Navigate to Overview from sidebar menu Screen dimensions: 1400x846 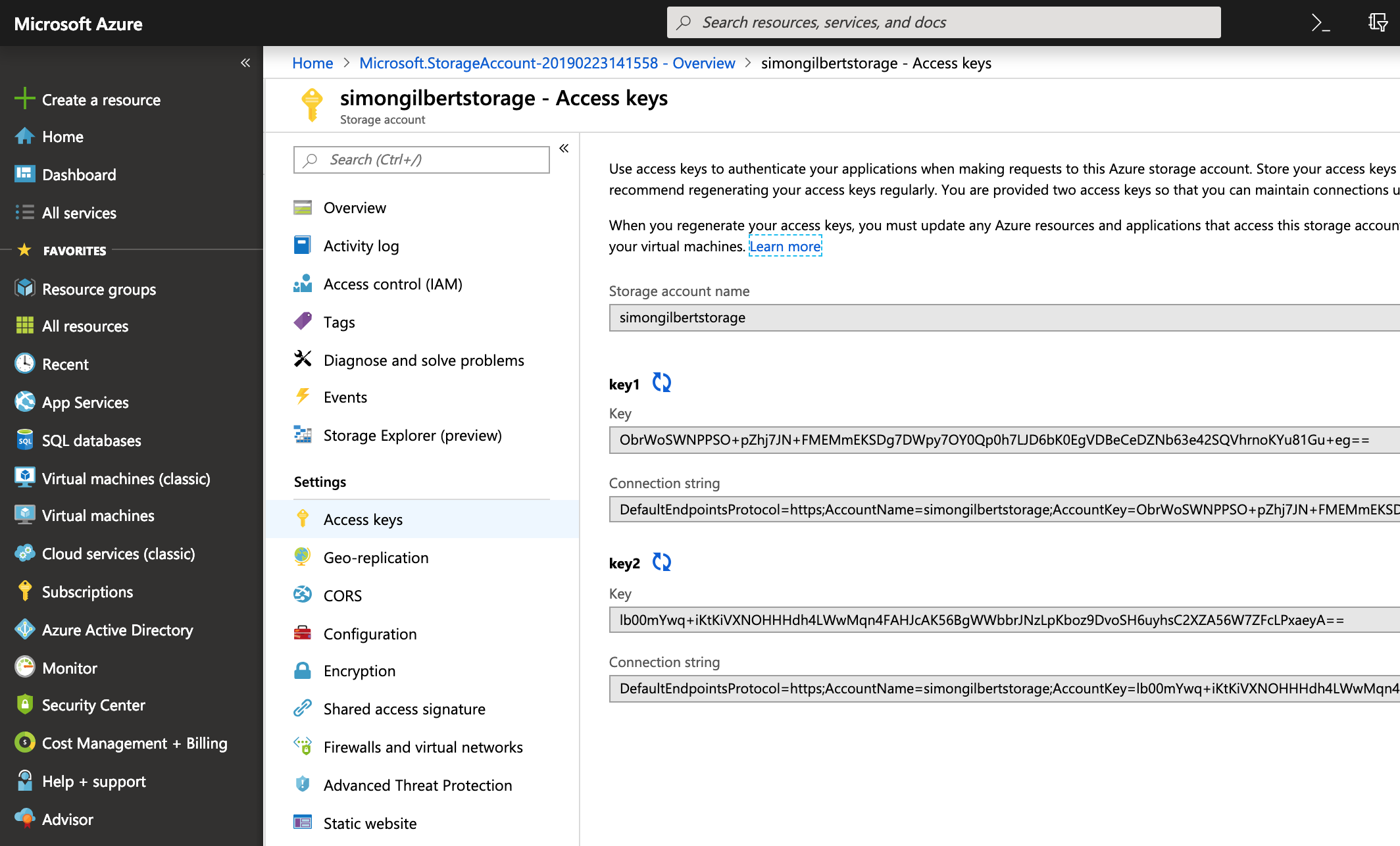click(x=355, y=207)
